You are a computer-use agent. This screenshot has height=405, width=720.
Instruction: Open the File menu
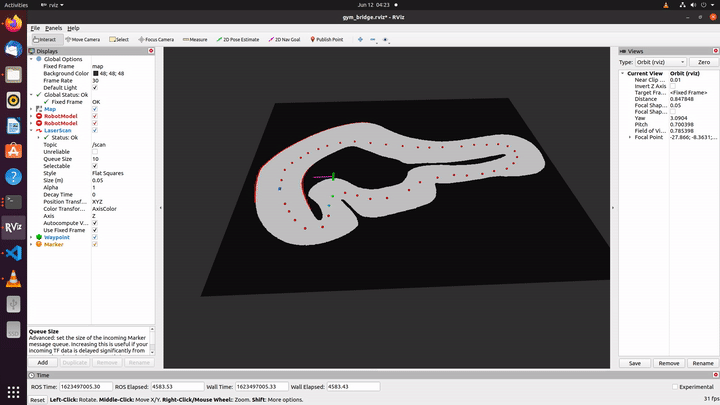click(35, 28)
